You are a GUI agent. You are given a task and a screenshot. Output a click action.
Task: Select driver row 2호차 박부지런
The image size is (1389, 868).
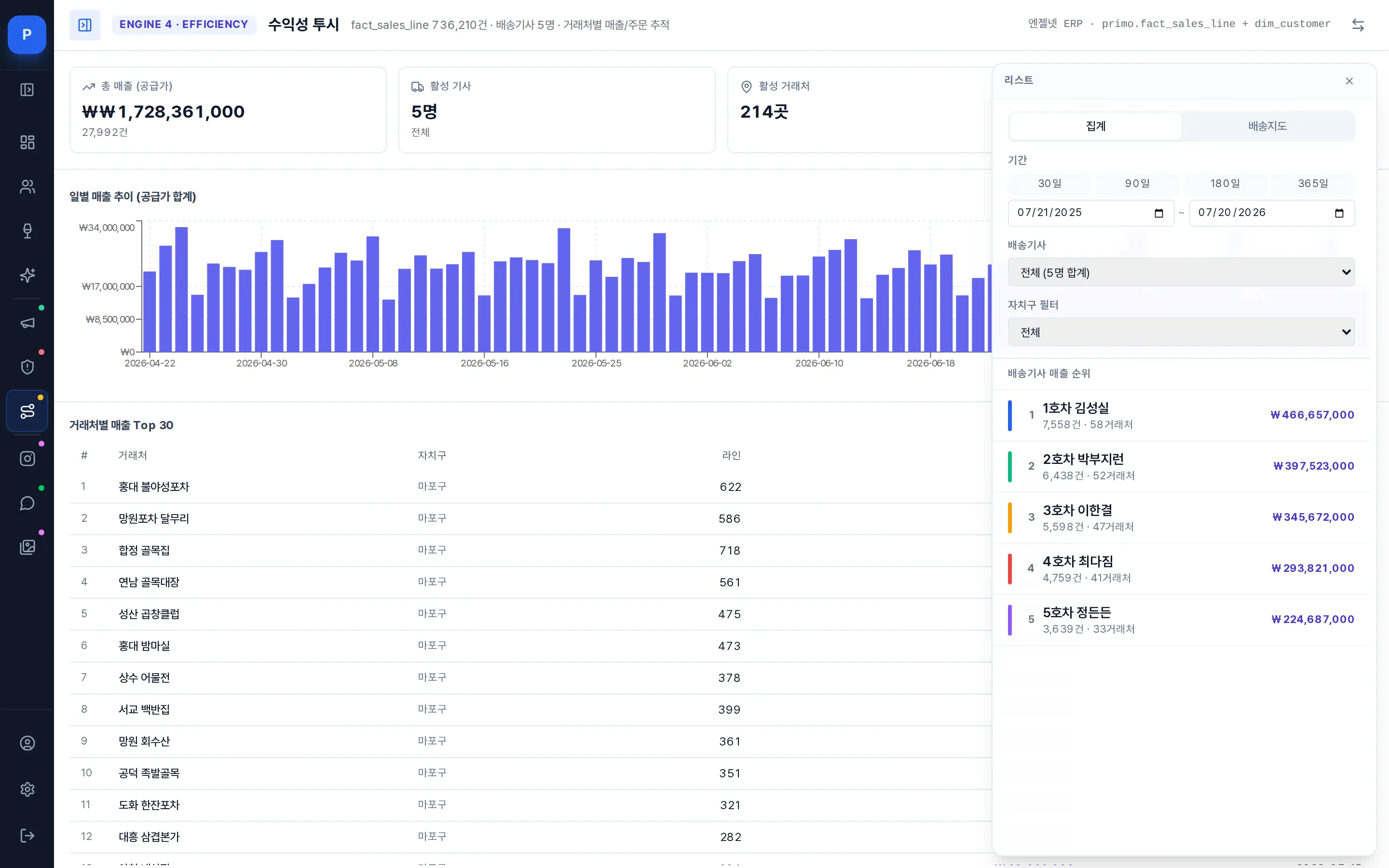point(1181,467)
